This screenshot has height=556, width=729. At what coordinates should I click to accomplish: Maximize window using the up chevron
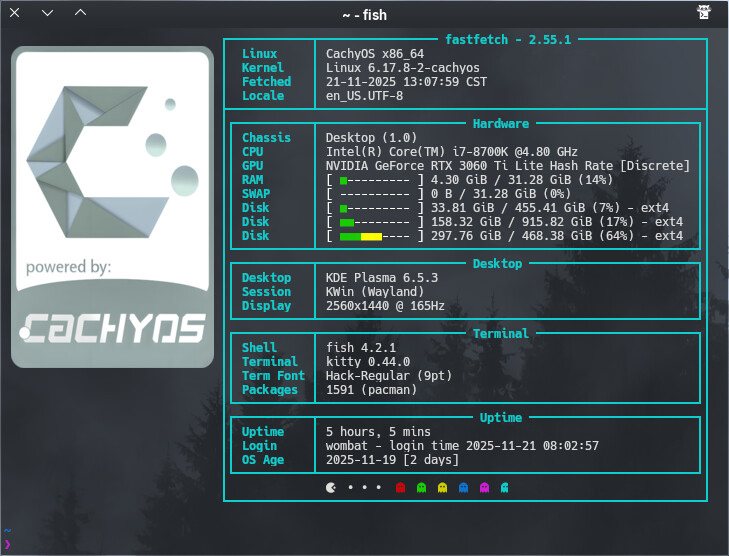coord(80,13)
